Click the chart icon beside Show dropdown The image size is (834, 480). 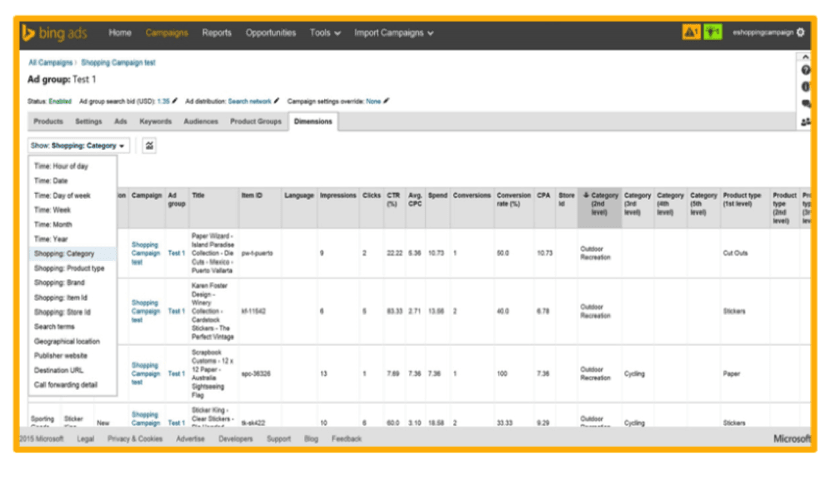[149, 145]
